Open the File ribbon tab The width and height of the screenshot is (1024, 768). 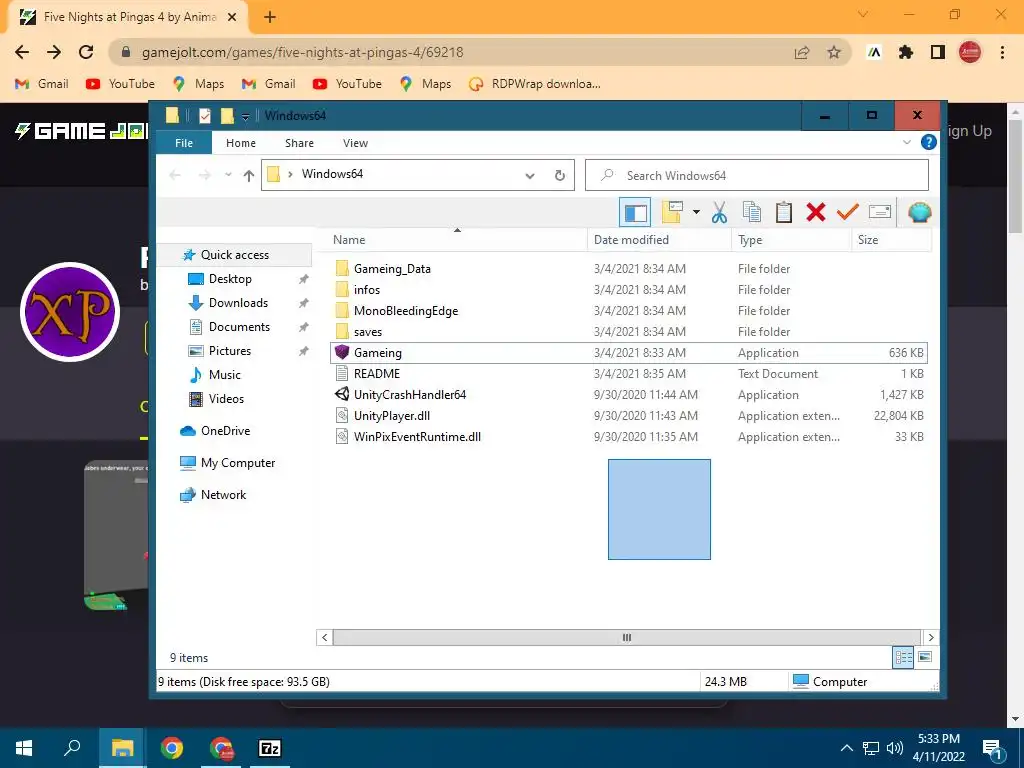pyautogui.click(x=184, y=143)
